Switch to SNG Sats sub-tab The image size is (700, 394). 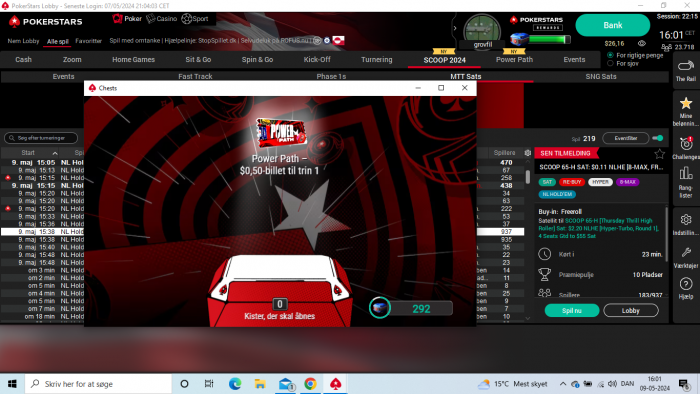[600, 76]
